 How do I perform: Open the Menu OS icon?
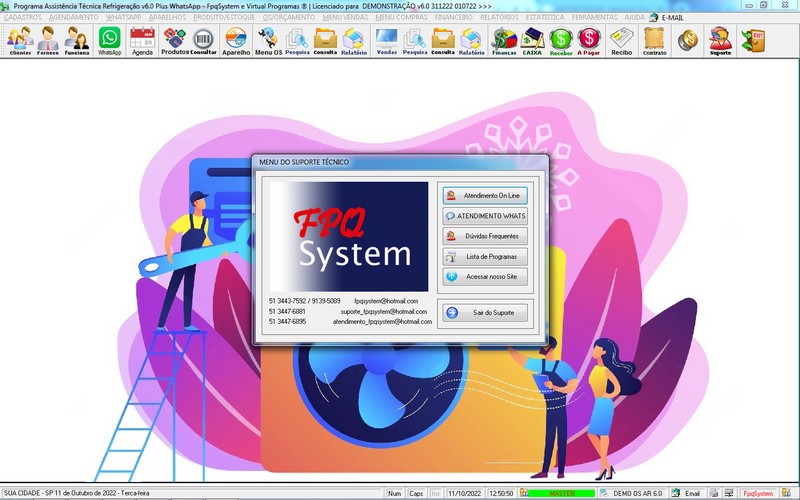click(x=268, y=41)
